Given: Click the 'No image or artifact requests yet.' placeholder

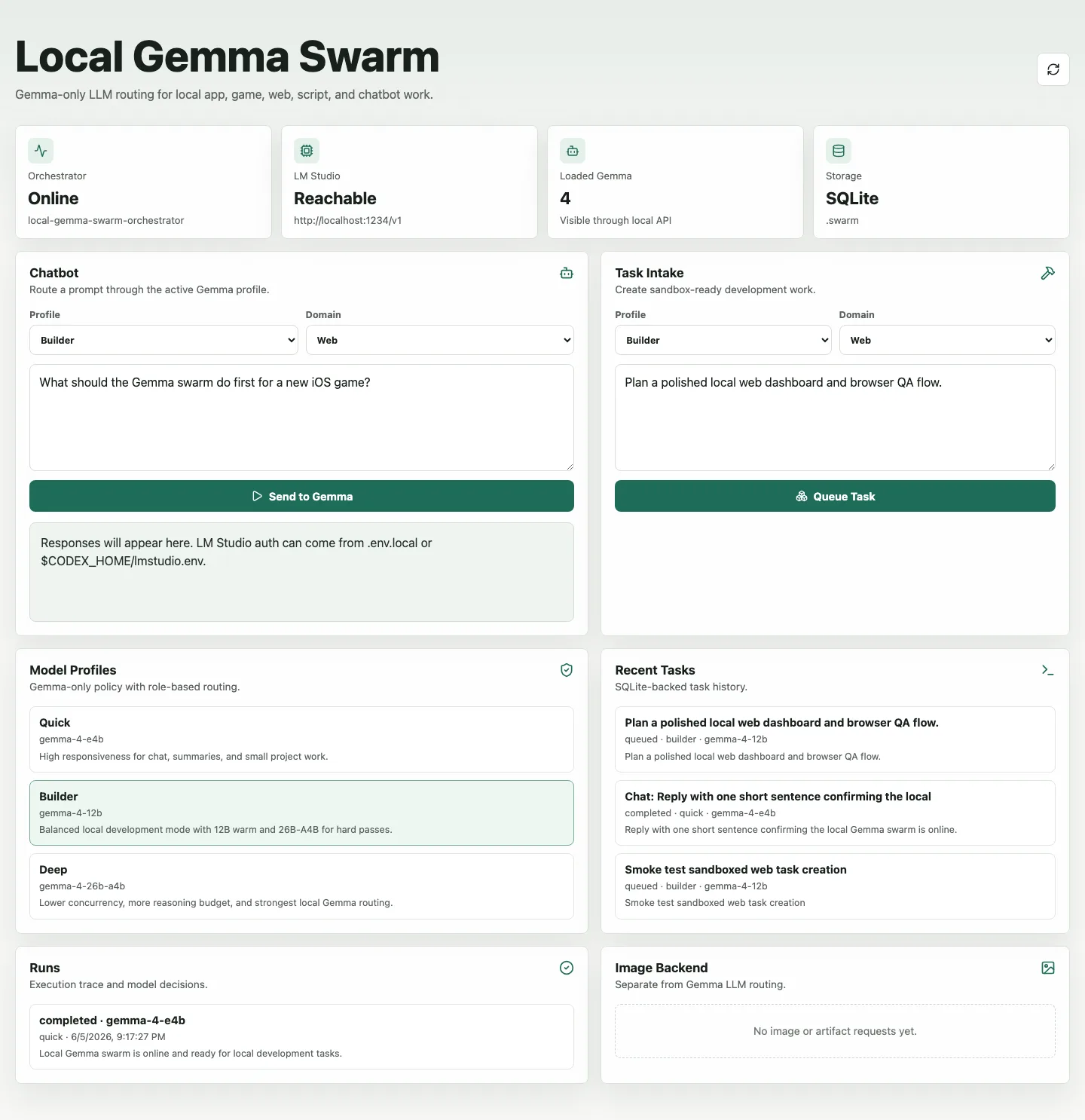Looking at the screenshot, I should [x=835, y=1031].
